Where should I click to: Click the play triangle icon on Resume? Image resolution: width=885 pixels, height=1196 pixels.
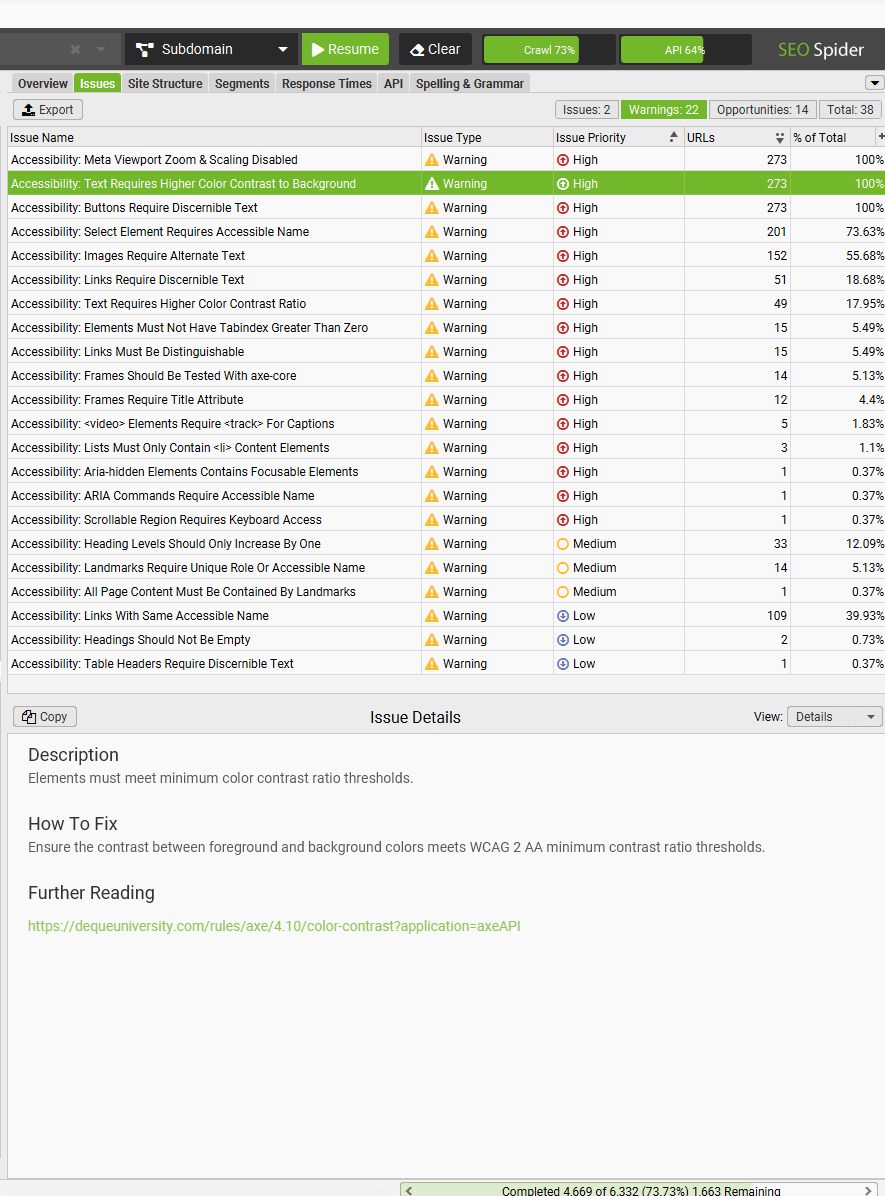click(319, 49)
